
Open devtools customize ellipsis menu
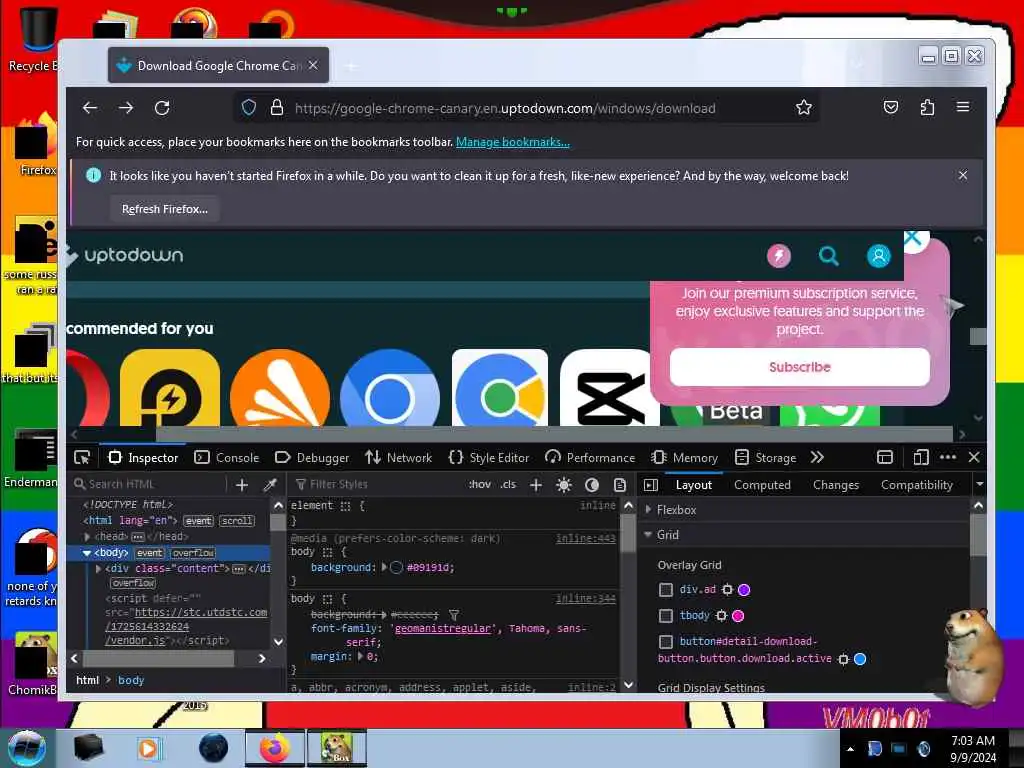(x=948, y=457)
